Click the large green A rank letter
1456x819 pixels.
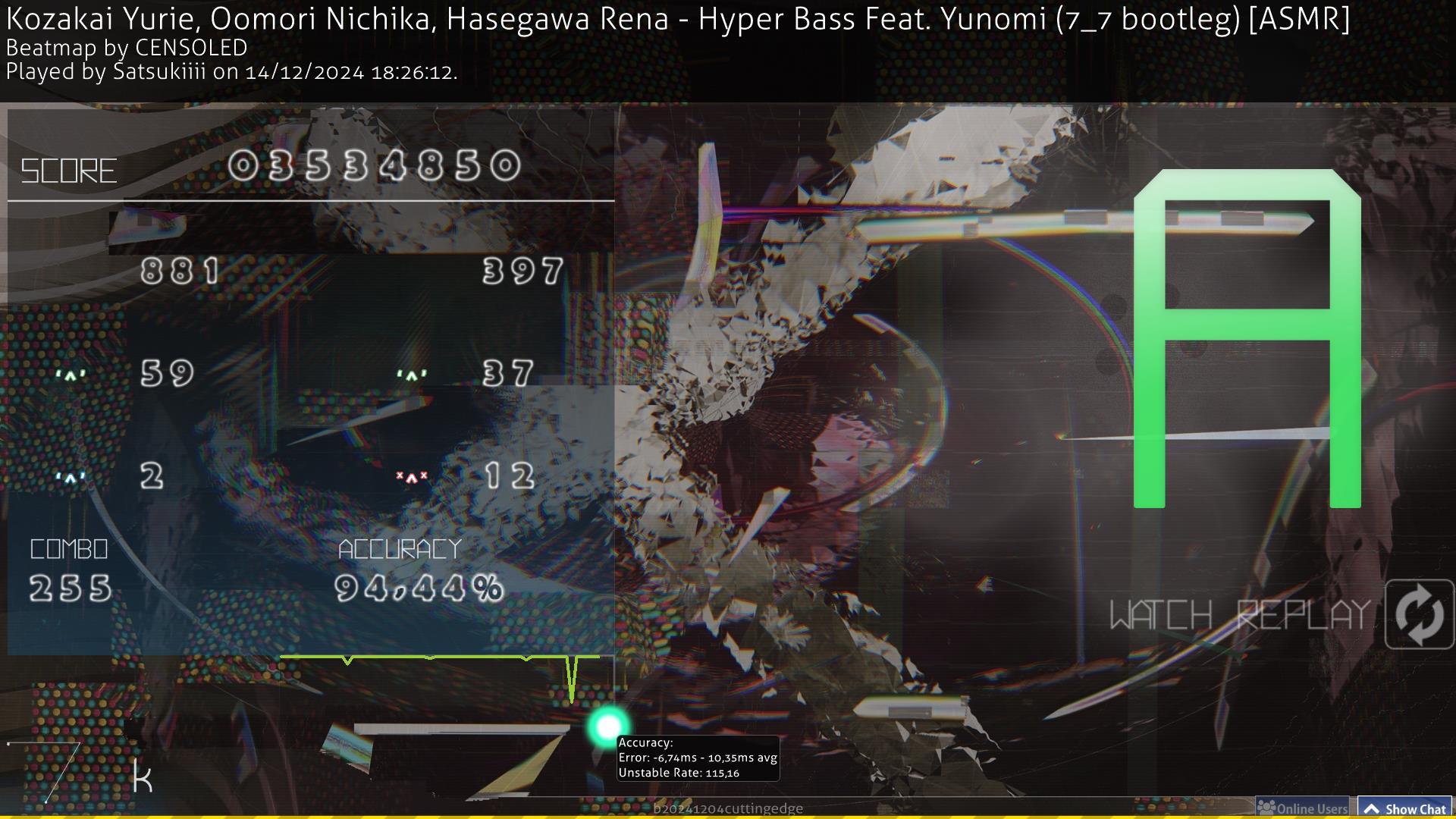tap(1247, 338)
